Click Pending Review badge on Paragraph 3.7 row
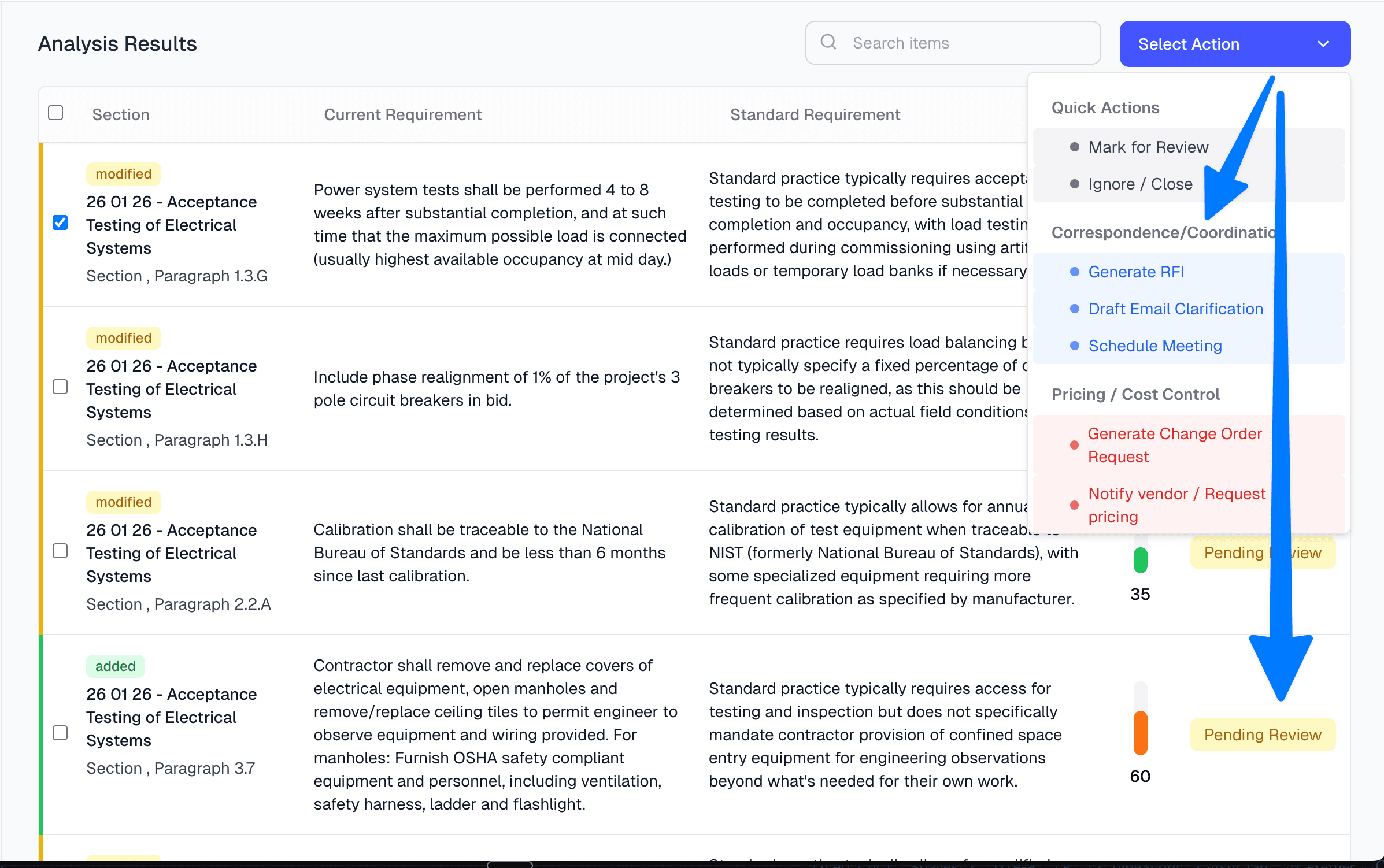 1263,735
